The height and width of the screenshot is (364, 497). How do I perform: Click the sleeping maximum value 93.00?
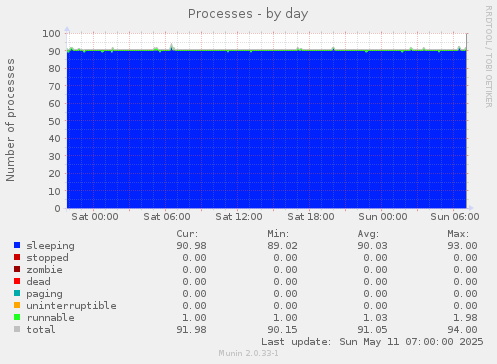[463, 246]
